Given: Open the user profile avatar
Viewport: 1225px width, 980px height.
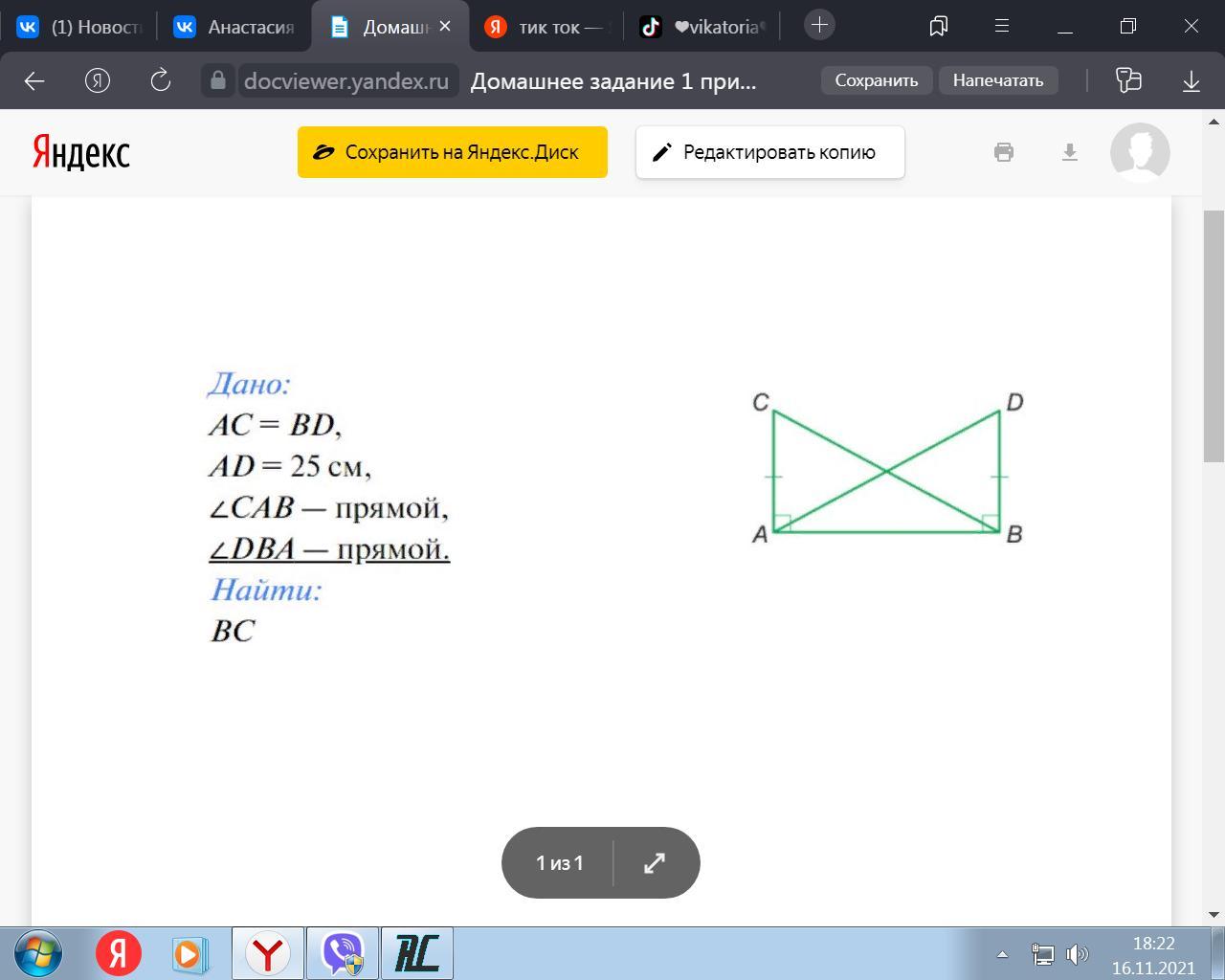Looking at the screenshot, I should (x=1140, y=152).
